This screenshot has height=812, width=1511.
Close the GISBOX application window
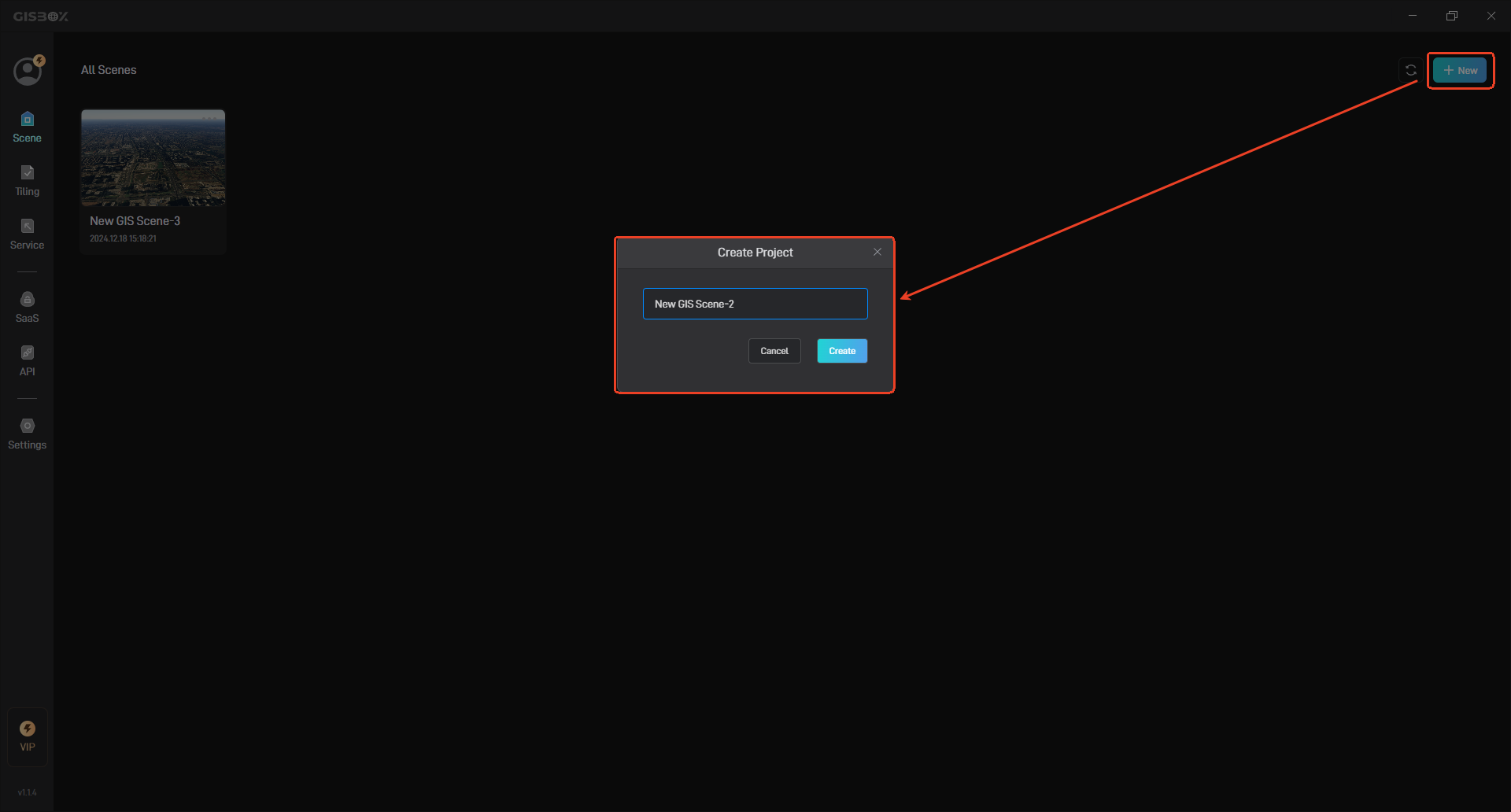tap(1491, 16)
